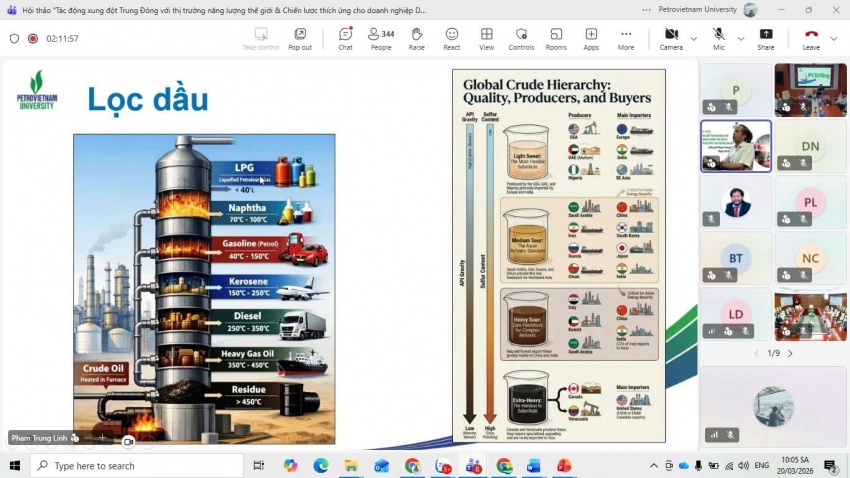Select the DN participant tile
This screenshot has width=850, height=478.
point(810,146)
